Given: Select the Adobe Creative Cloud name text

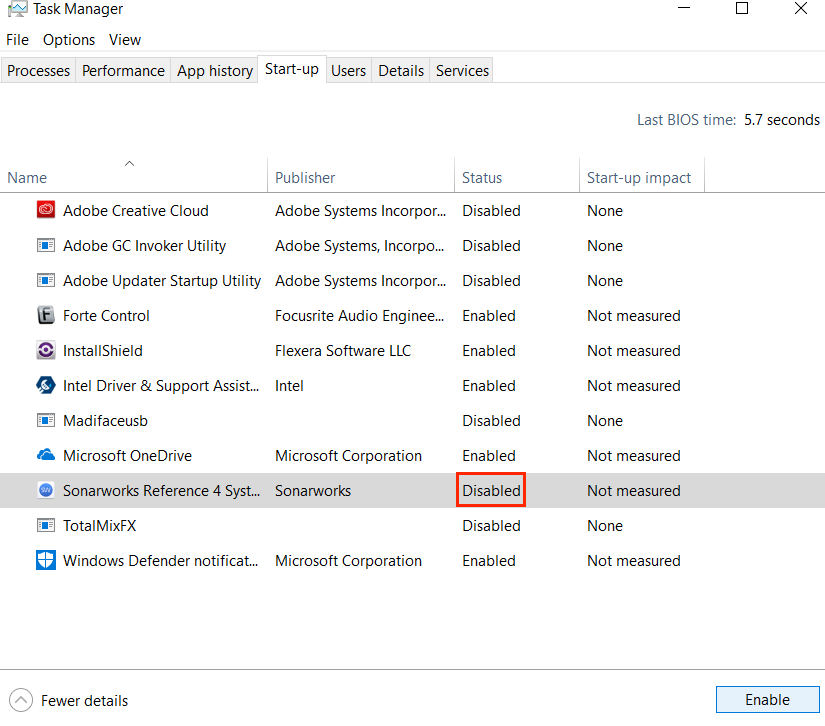Looking at the screenshot, I should tap(136, 210).
